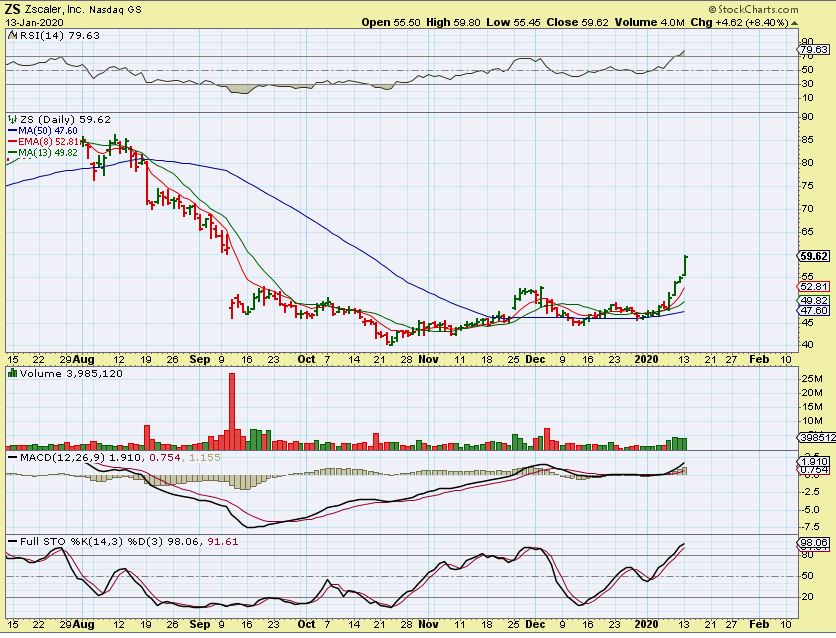Click the 1.910 MACD tag on right axis
Screen dimensions: 836x638
(x=814, y=462)
